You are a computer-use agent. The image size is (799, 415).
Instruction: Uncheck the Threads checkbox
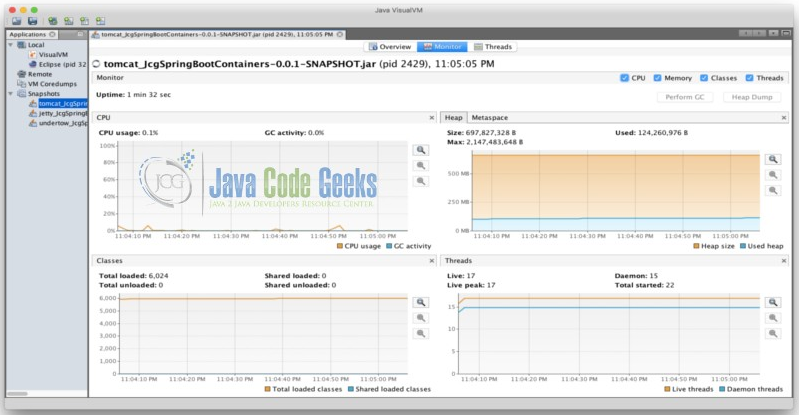tap(749, 78)
